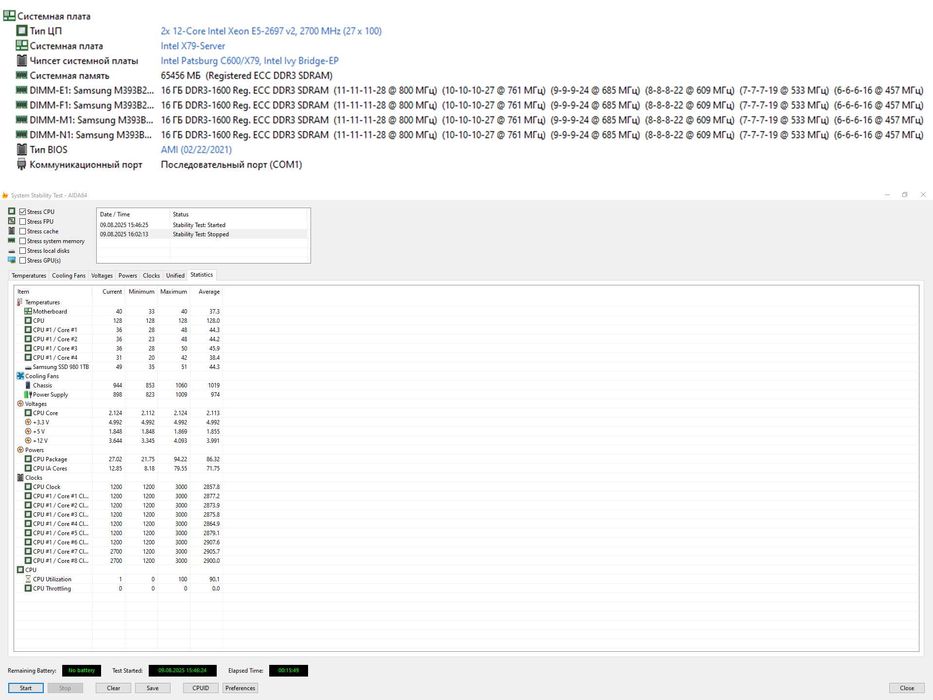Click the Cooling Fans fan icon
The image size is (933, 700).
(x=20, y=376)
